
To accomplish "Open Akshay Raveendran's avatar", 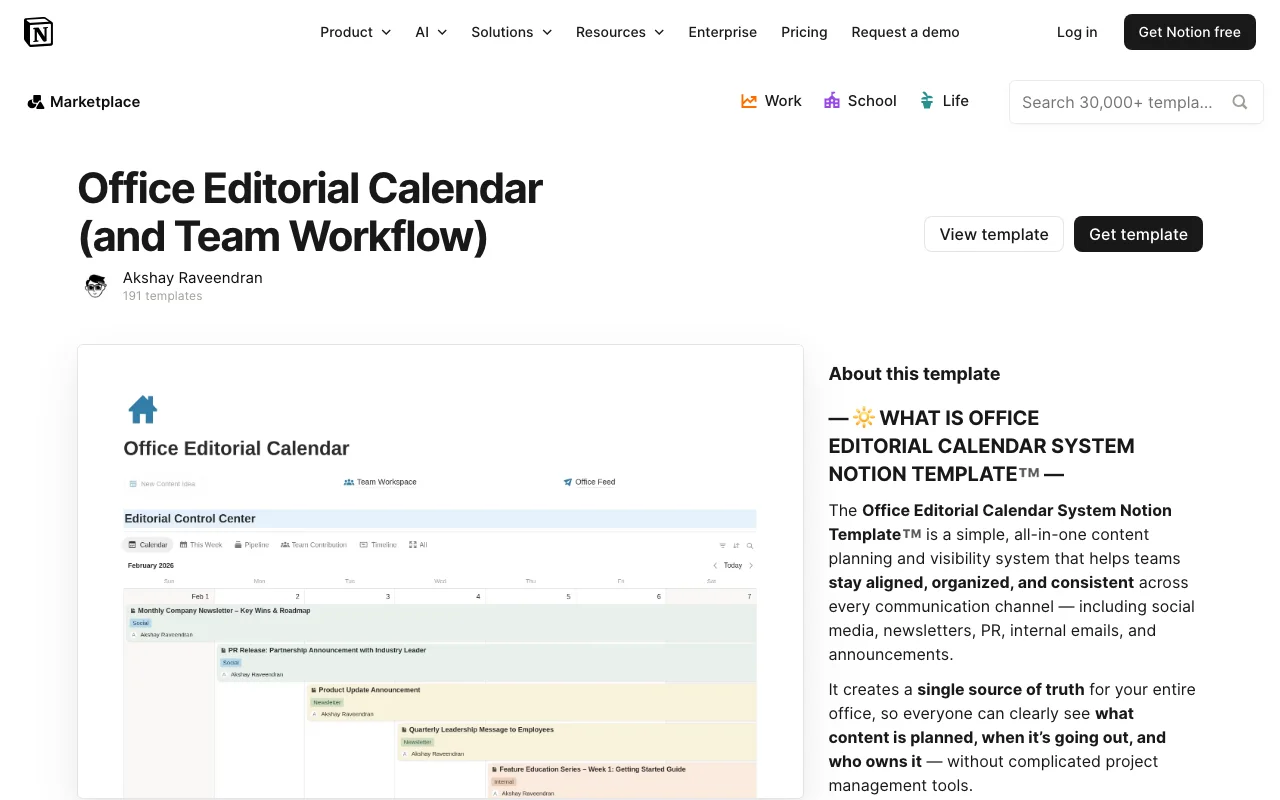I will click(96, 286).
